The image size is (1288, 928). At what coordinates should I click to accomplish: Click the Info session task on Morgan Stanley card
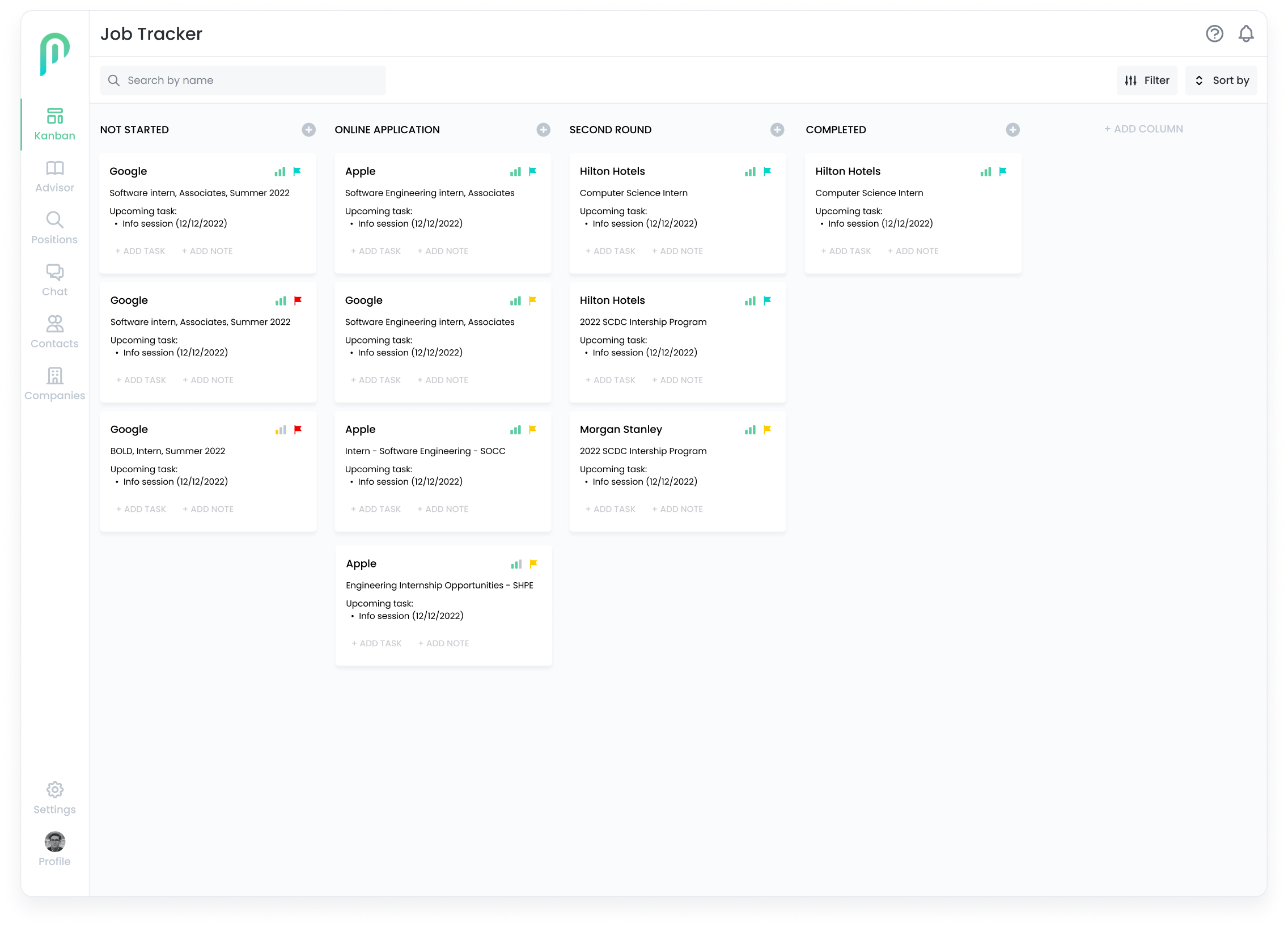coord(644,482)
